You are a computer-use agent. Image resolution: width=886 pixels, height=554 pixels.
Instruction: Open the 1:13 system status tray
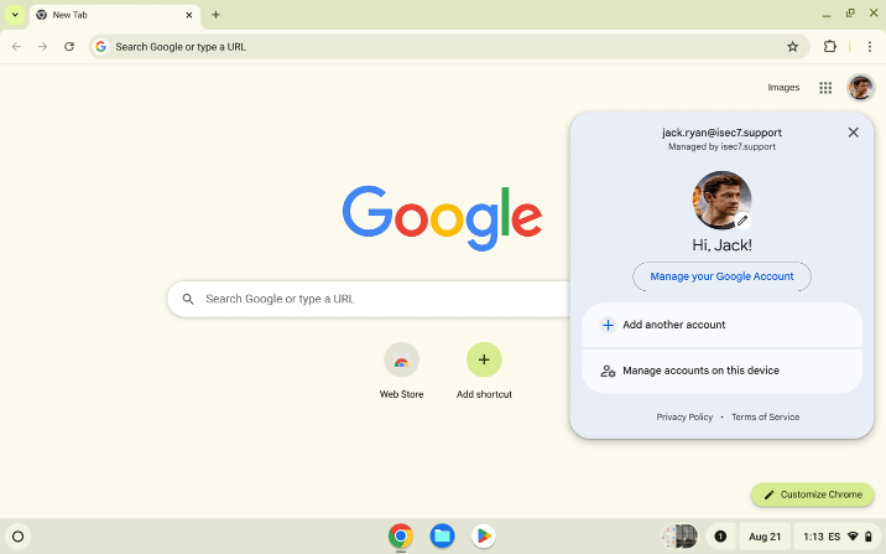click(x=837, y=536)
